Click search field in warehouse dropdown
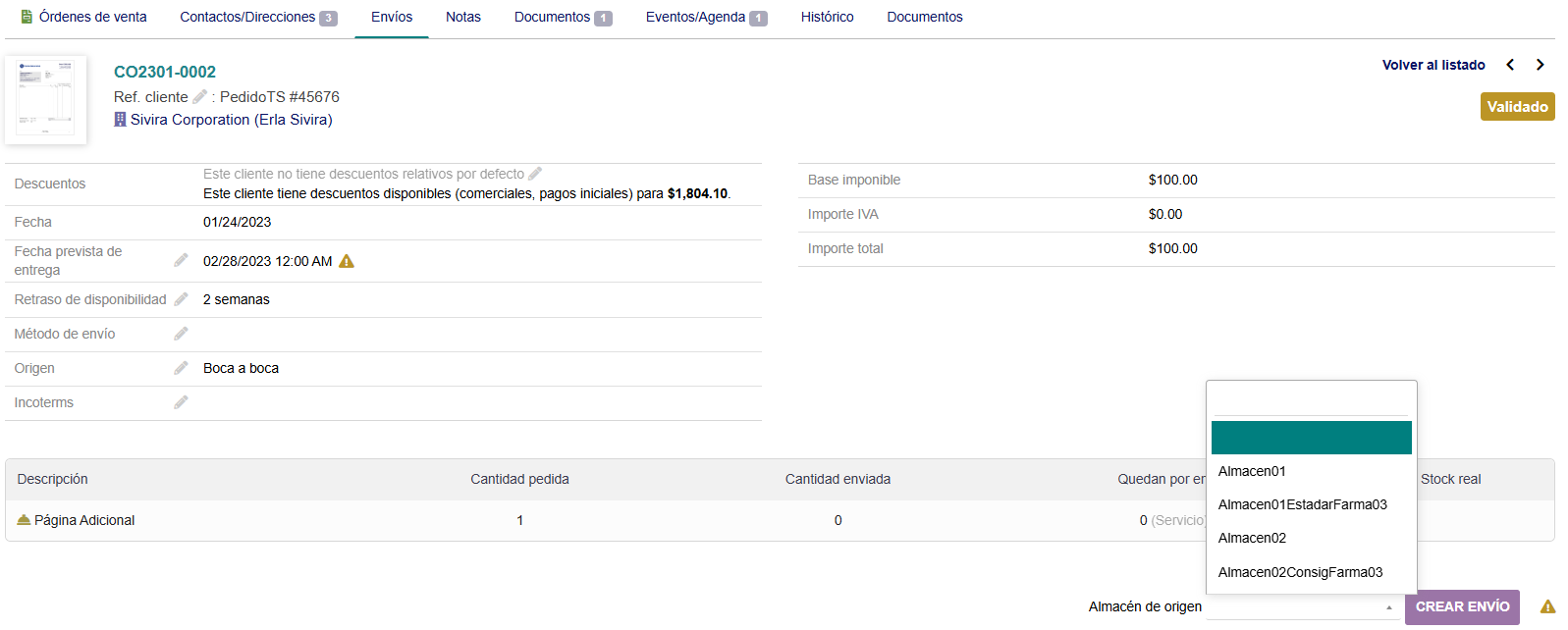The height and width of the screenshot is (630, 1568). [x=1311, y=401]
